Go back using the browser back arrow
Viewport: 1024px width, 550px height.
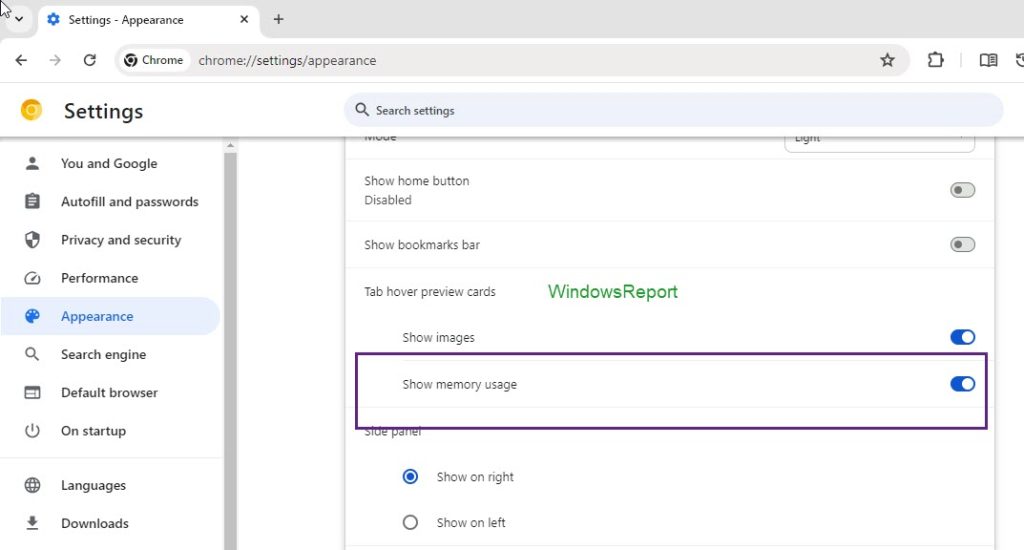[21, 60]
